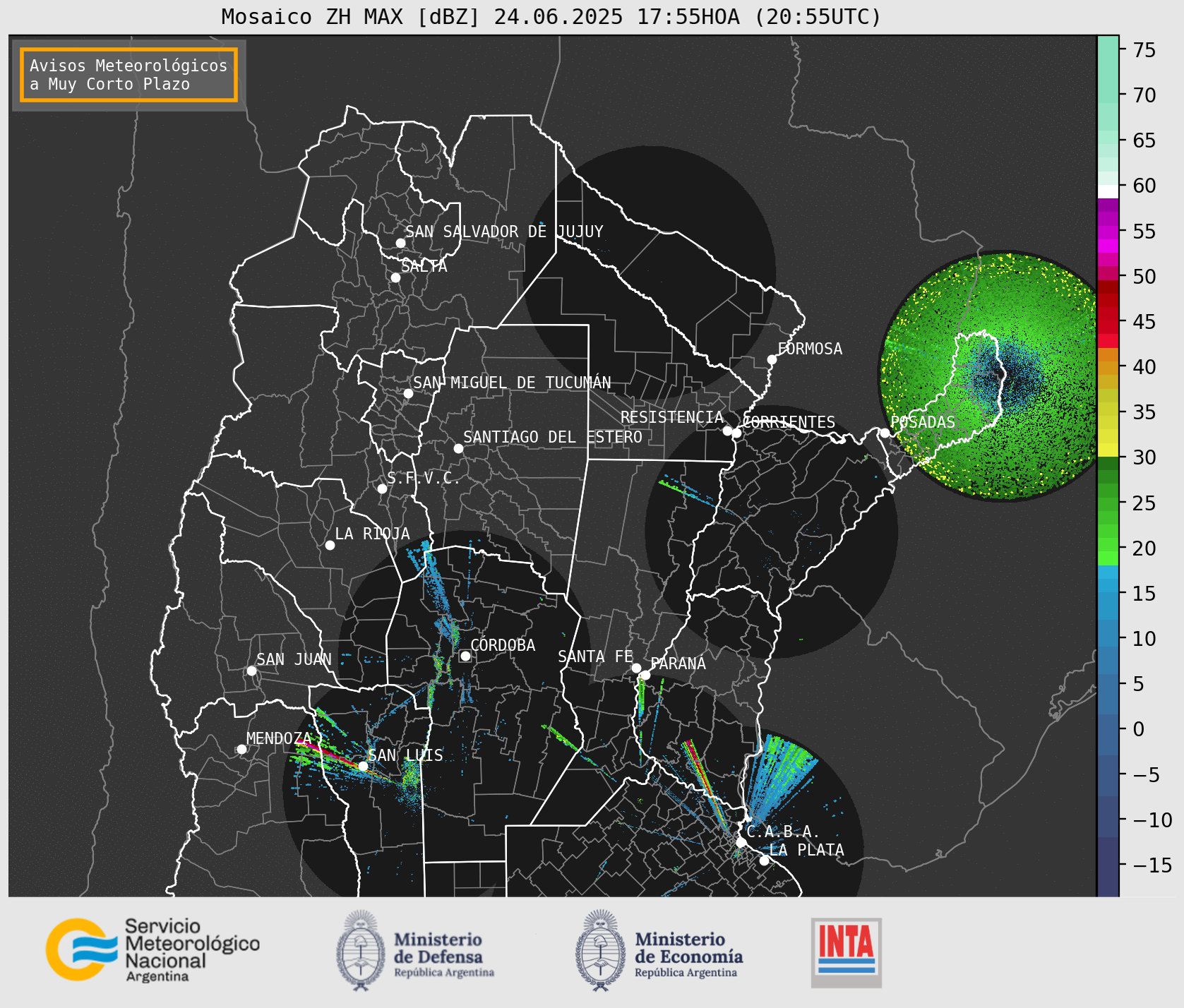Click the SAN LUIS label text
Image resolution: width=1184 pixels, height=1008 pixels.
pyautogui.click(x=405, y=755)
